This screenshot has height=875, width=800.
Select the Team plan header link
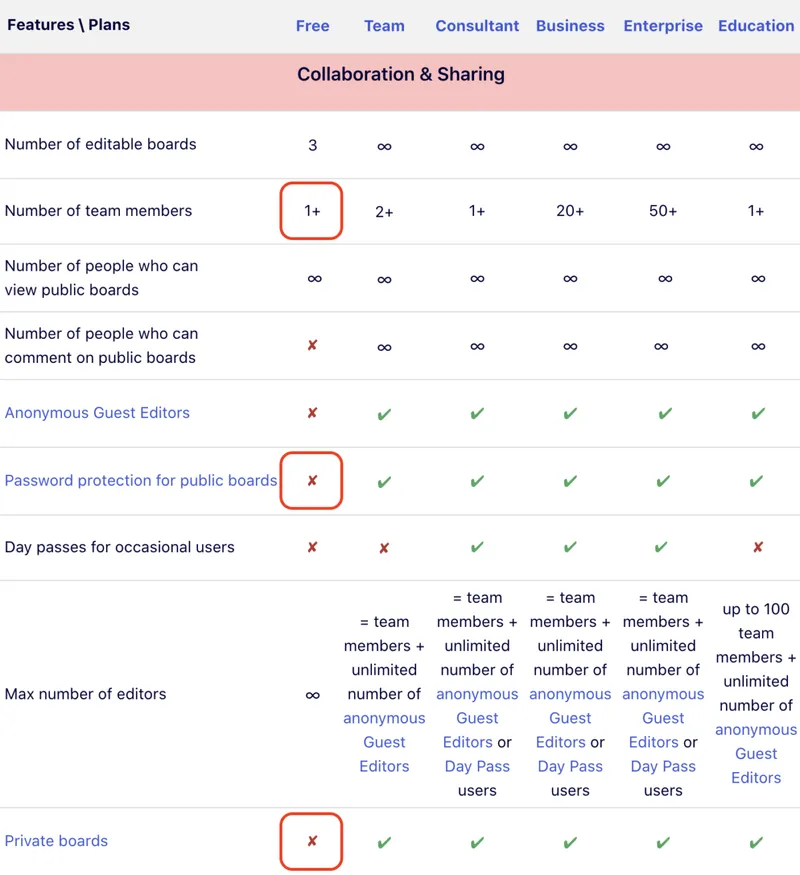click(384, 26)
